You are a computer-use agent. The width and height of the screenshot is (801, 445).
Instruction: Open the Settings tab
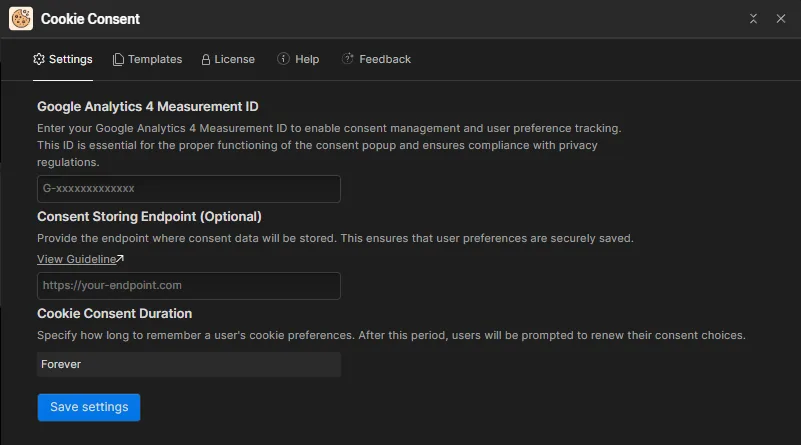coord(63,59)
